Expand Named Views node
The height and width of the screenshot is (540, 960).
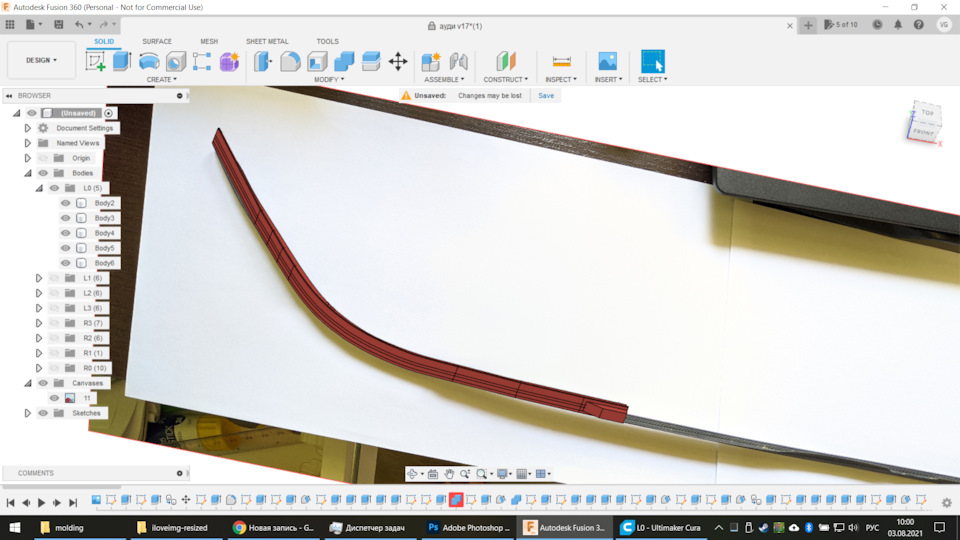pos(28,143)
